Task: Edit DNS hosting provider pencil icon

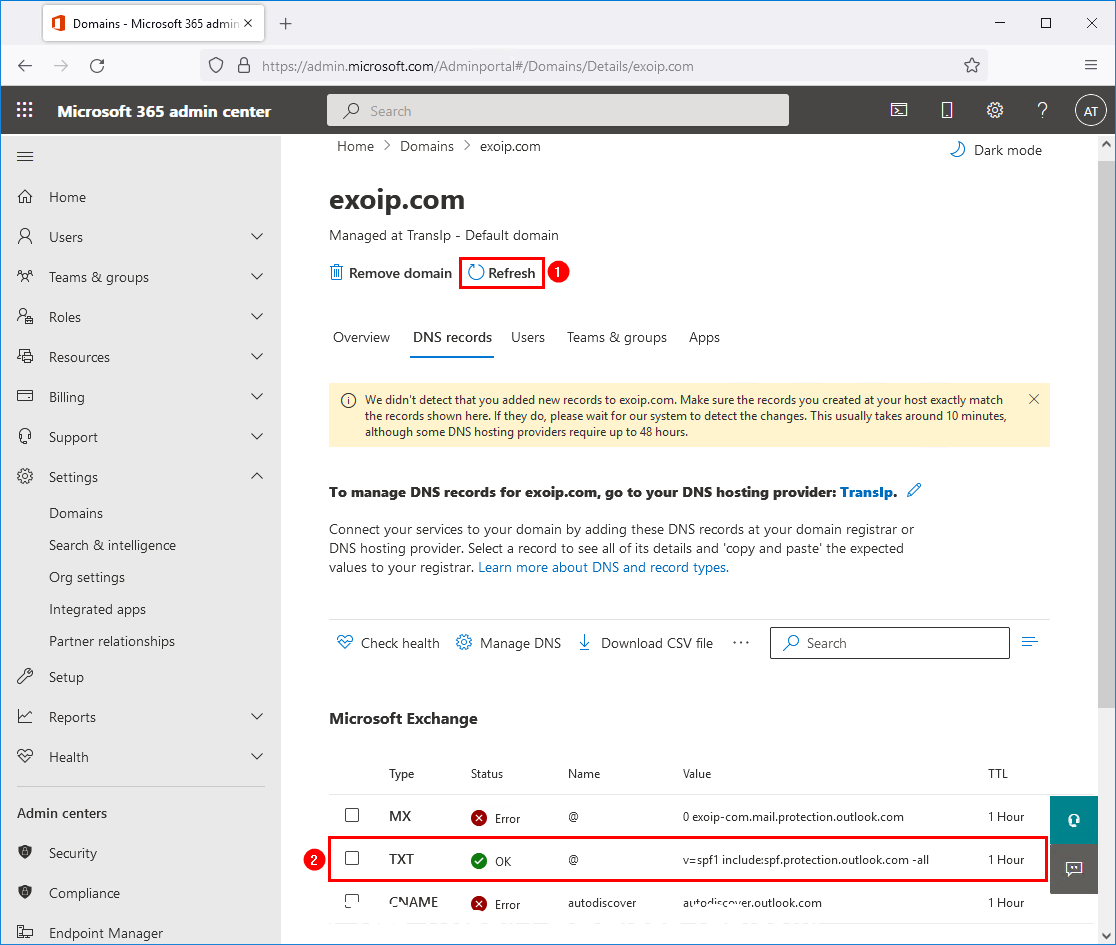Action: [914, 490]
